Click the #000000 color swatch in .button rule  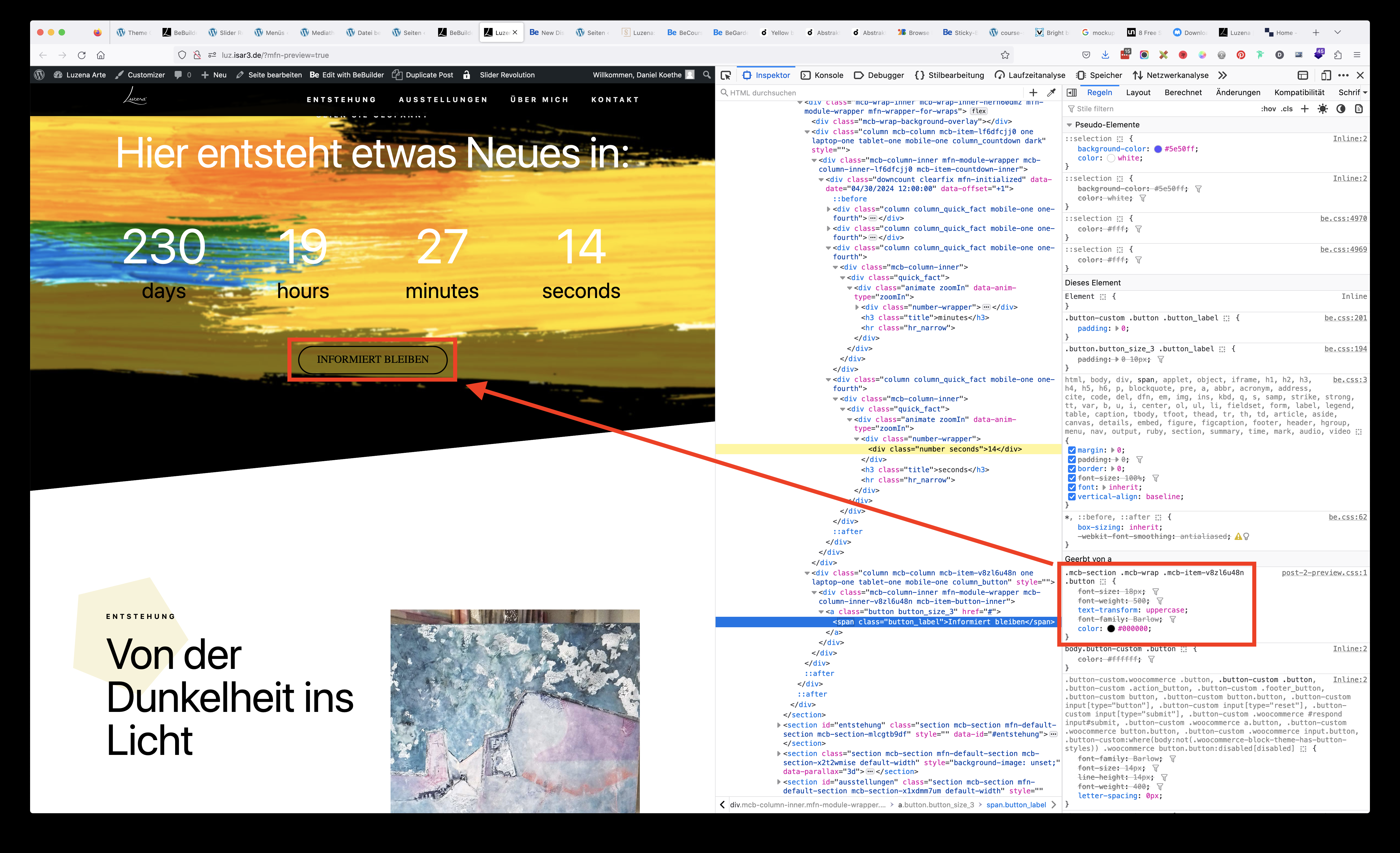click(1111, 629)
